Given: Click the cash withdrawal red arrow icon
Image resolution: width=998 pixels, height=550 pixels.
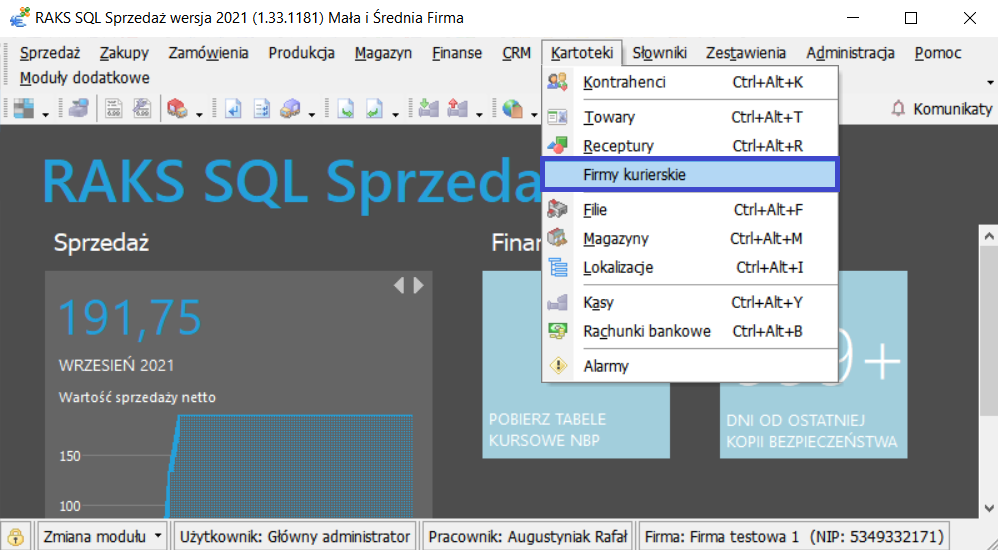Looking at the screenshot, I should (458, 109).
